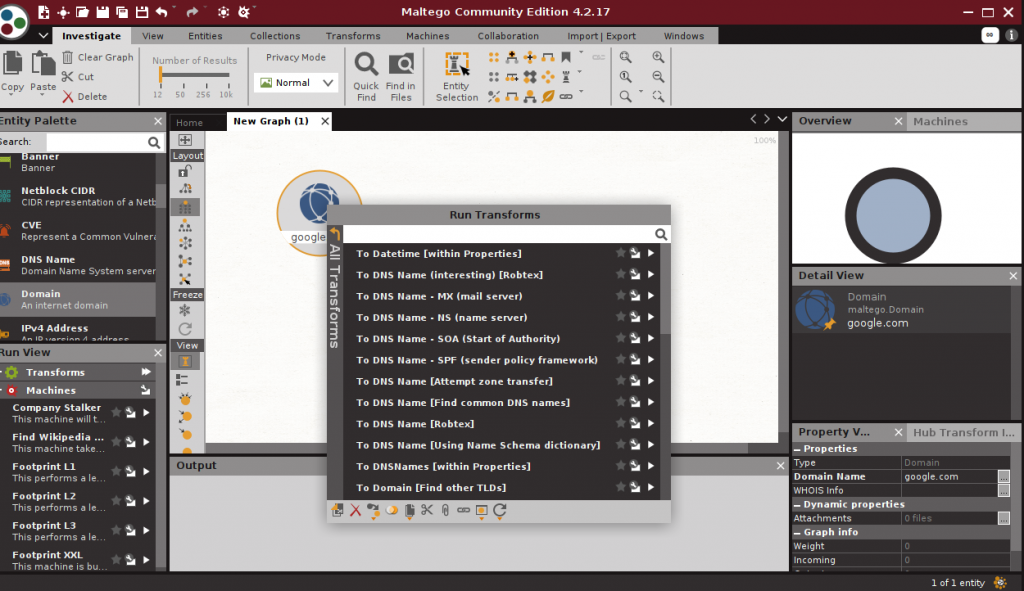
Task: Click the Number of Results slider handle
Action: click(x=160, y=75)
